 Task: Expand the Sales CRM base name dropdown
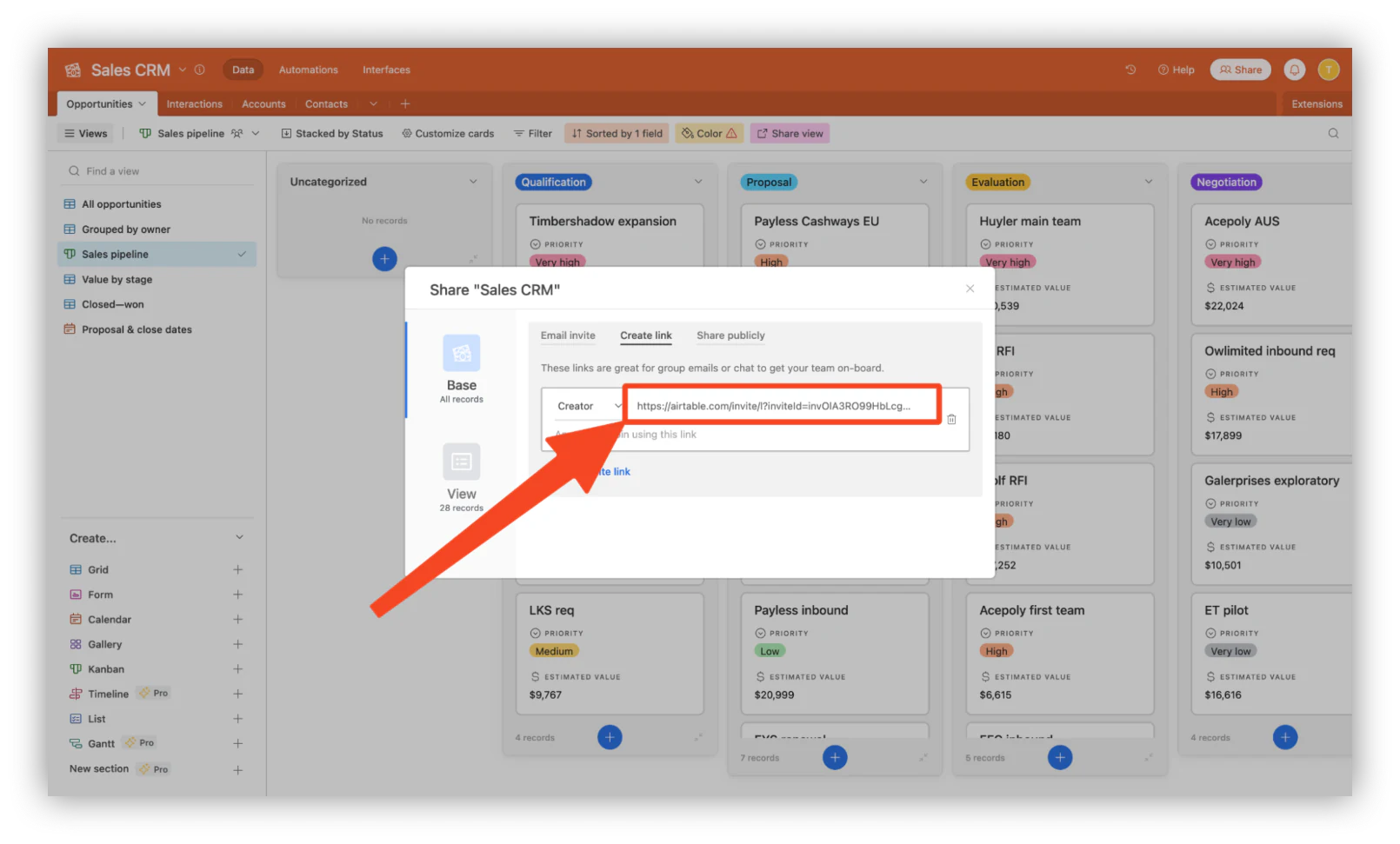pos(183,70)
